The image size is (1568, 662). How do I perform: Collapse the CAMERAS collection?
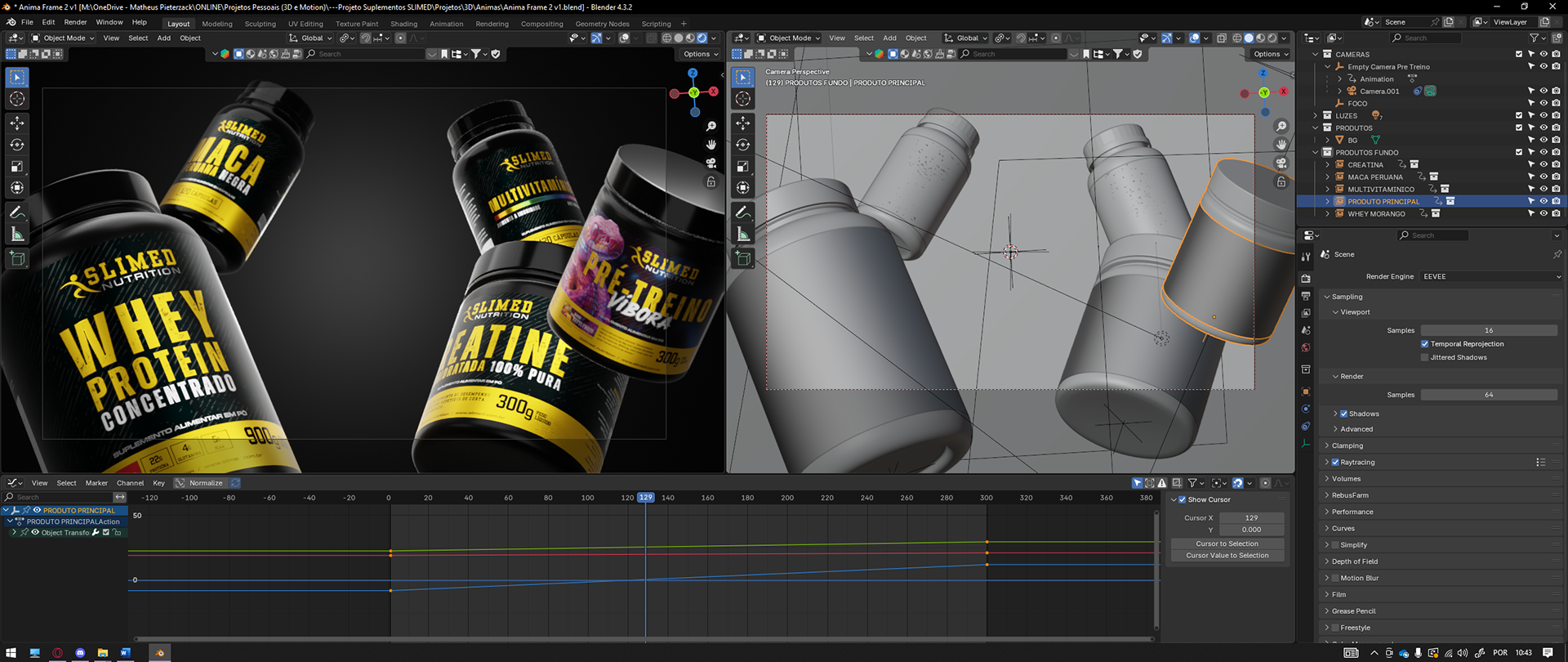coord(1316,54)
